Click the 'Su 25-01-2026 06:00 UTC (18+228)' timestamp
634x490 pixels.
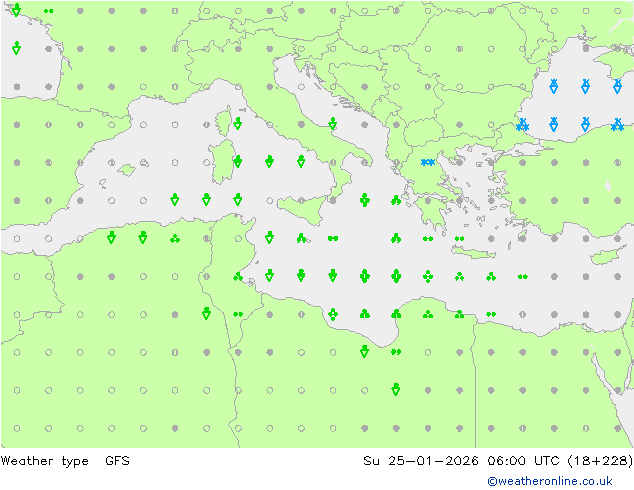coord(498,460)
